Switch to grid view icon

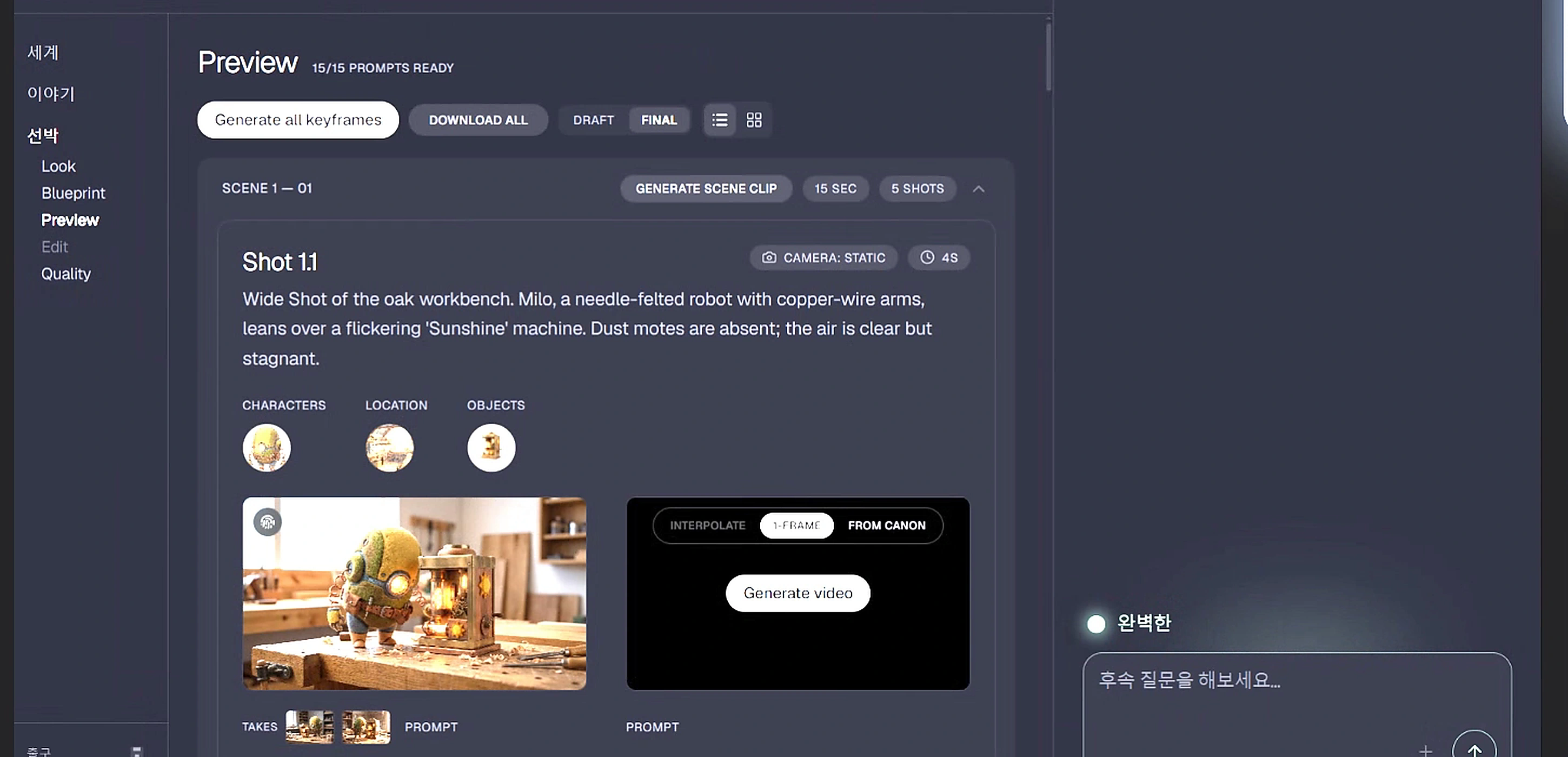(x=754, y=120)
